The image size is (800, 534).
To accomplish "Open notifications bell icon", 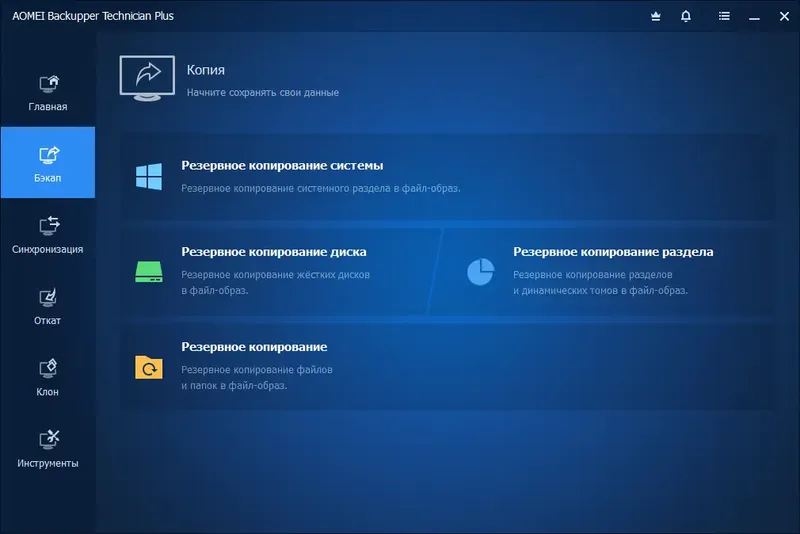I will 686,16.
